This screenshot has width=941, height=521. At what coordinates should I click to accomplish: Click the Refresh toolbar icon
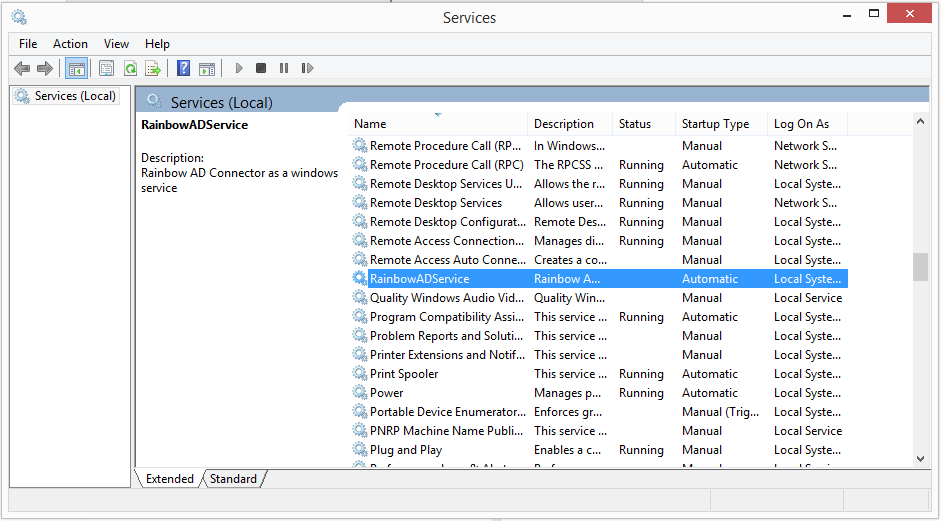(x=130, y=68)
